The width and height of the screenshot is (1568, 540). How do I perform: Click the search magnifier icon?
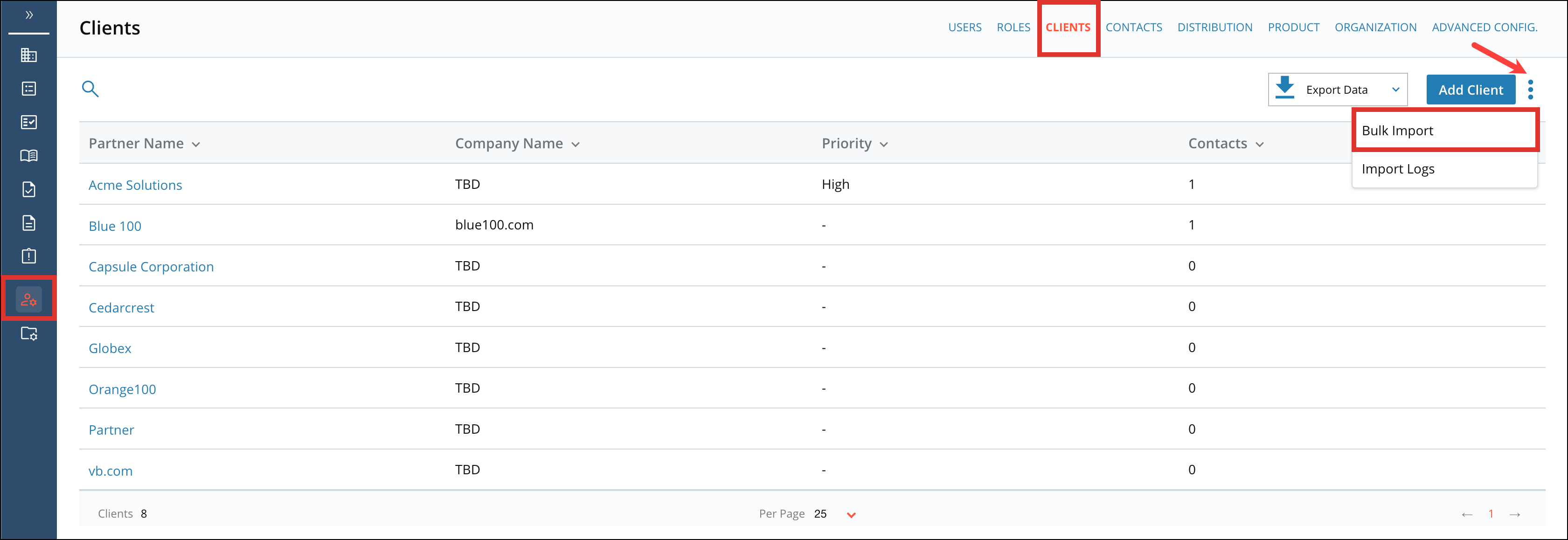tap(90, 89)
